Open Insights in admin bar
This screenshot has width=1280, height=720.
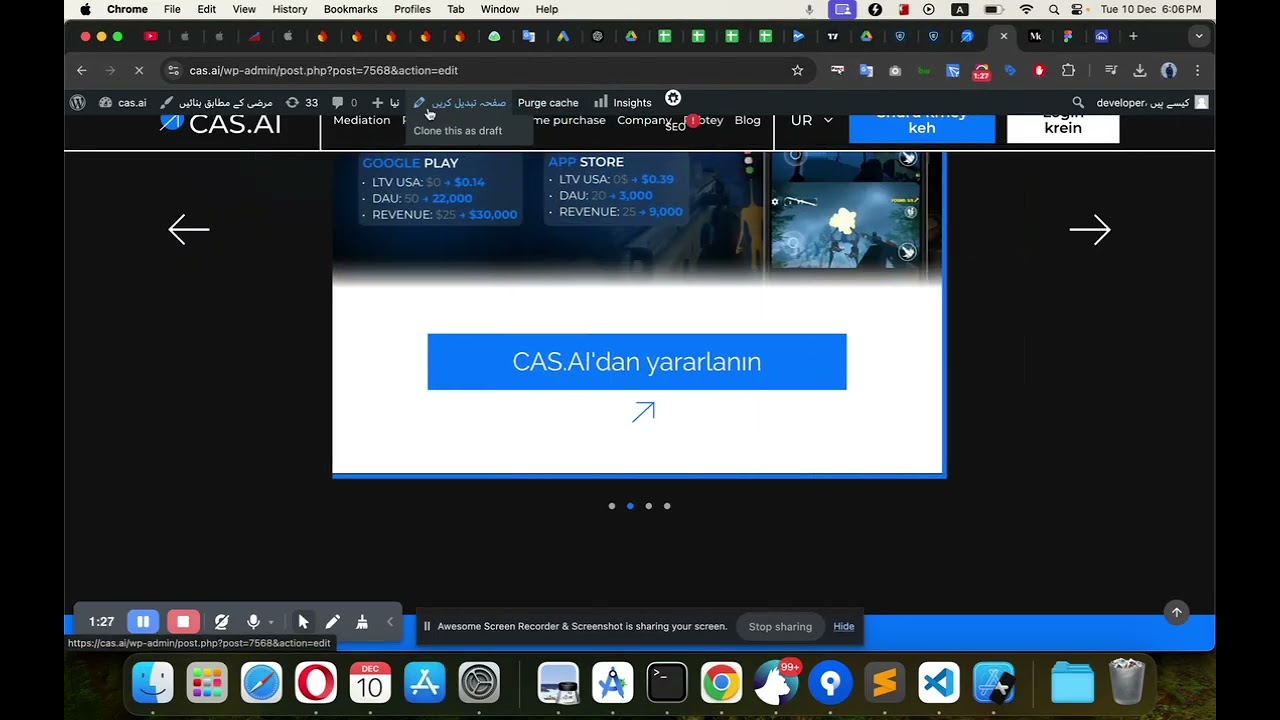click(623, 102)
